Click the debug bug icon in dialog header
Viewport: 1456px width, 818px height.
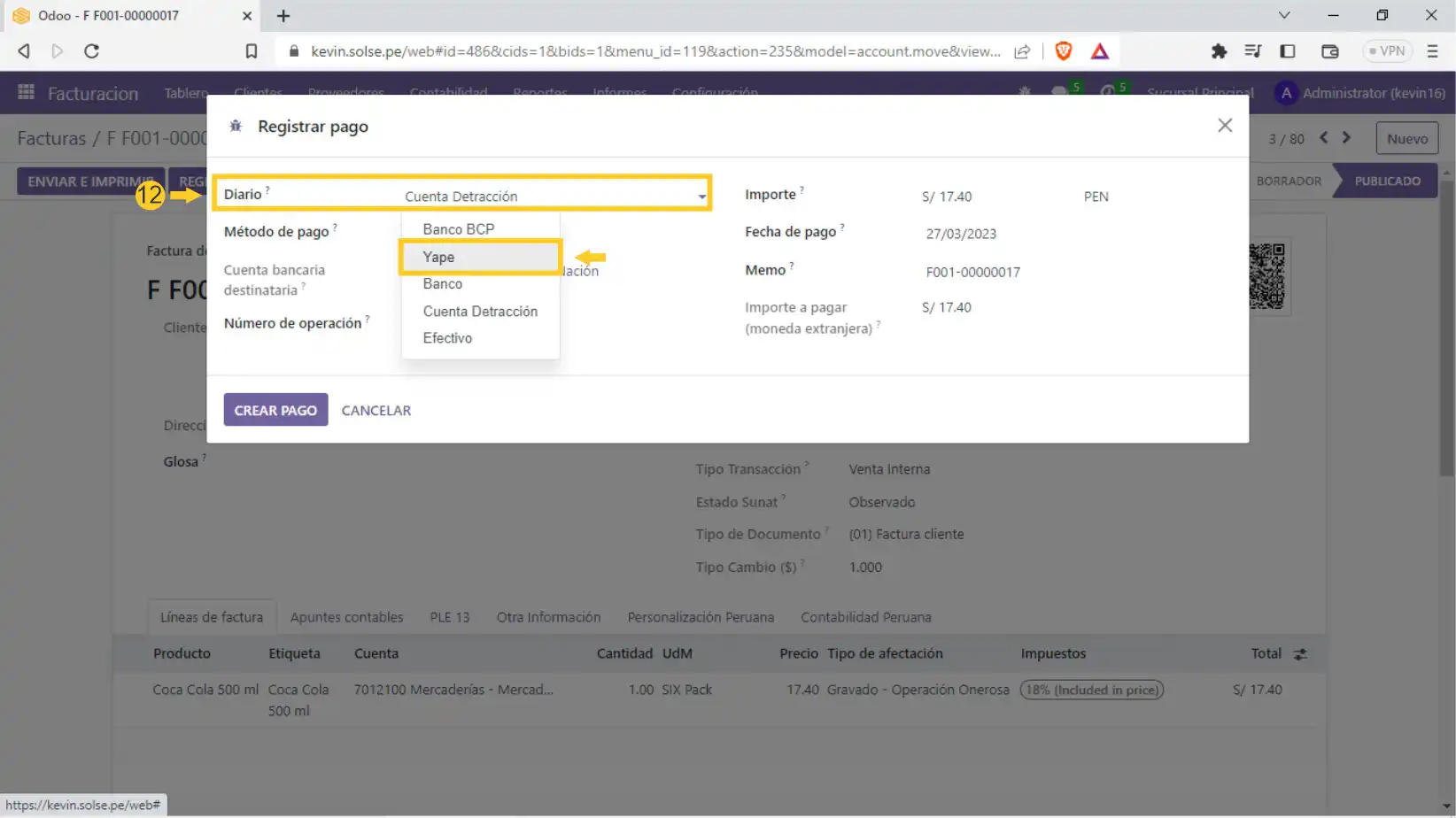tap(236, 127)
